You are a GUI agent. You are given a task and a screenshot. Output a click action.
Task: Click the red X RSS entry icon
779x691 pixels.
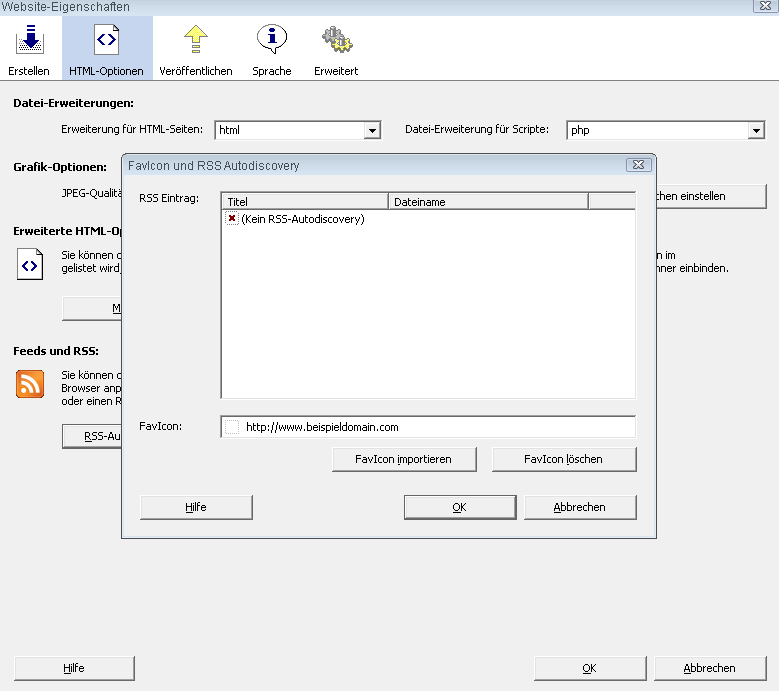click(232, 218)
